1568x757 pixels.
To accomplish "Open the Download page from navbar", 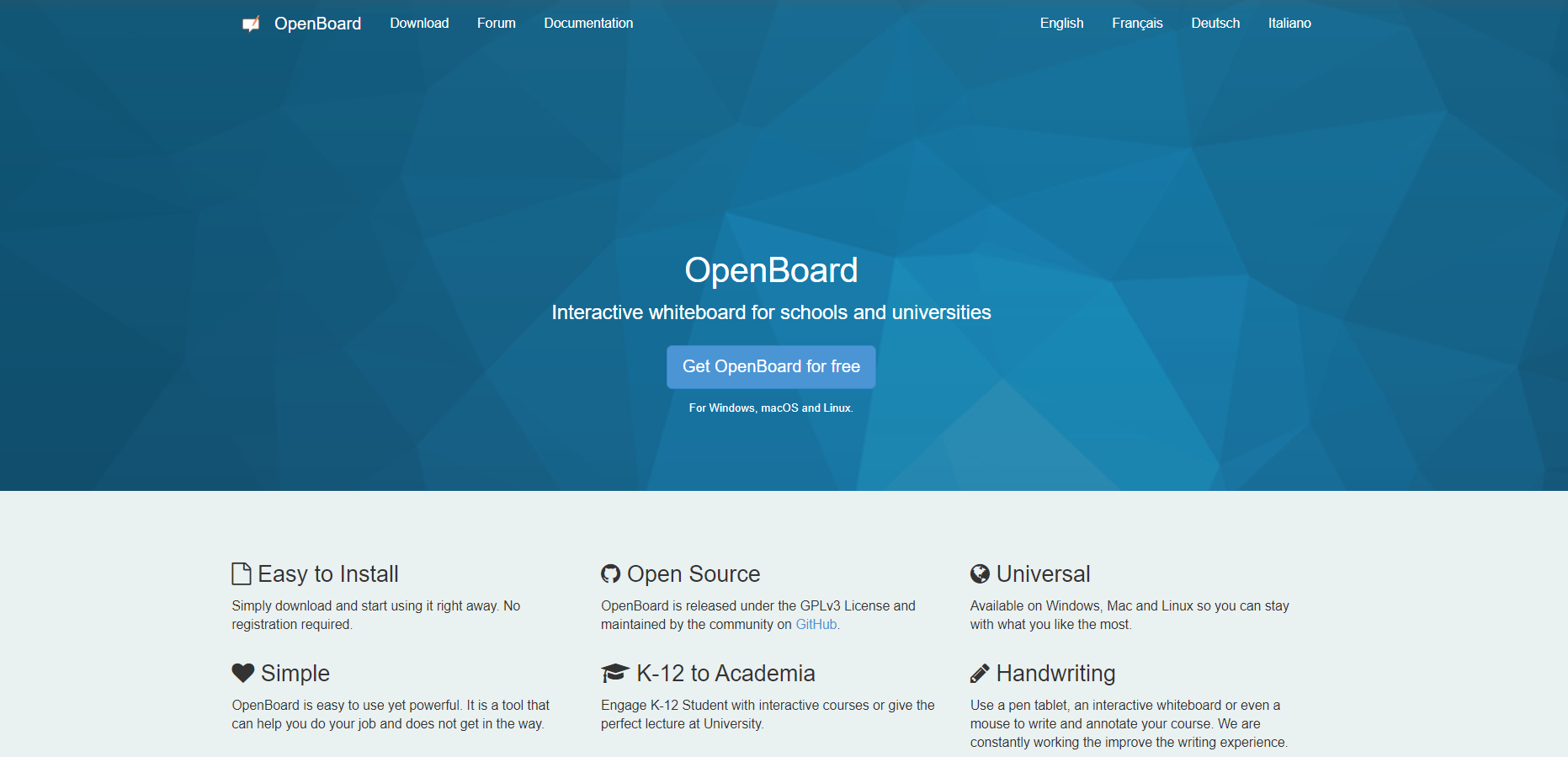I will [419, 24].
